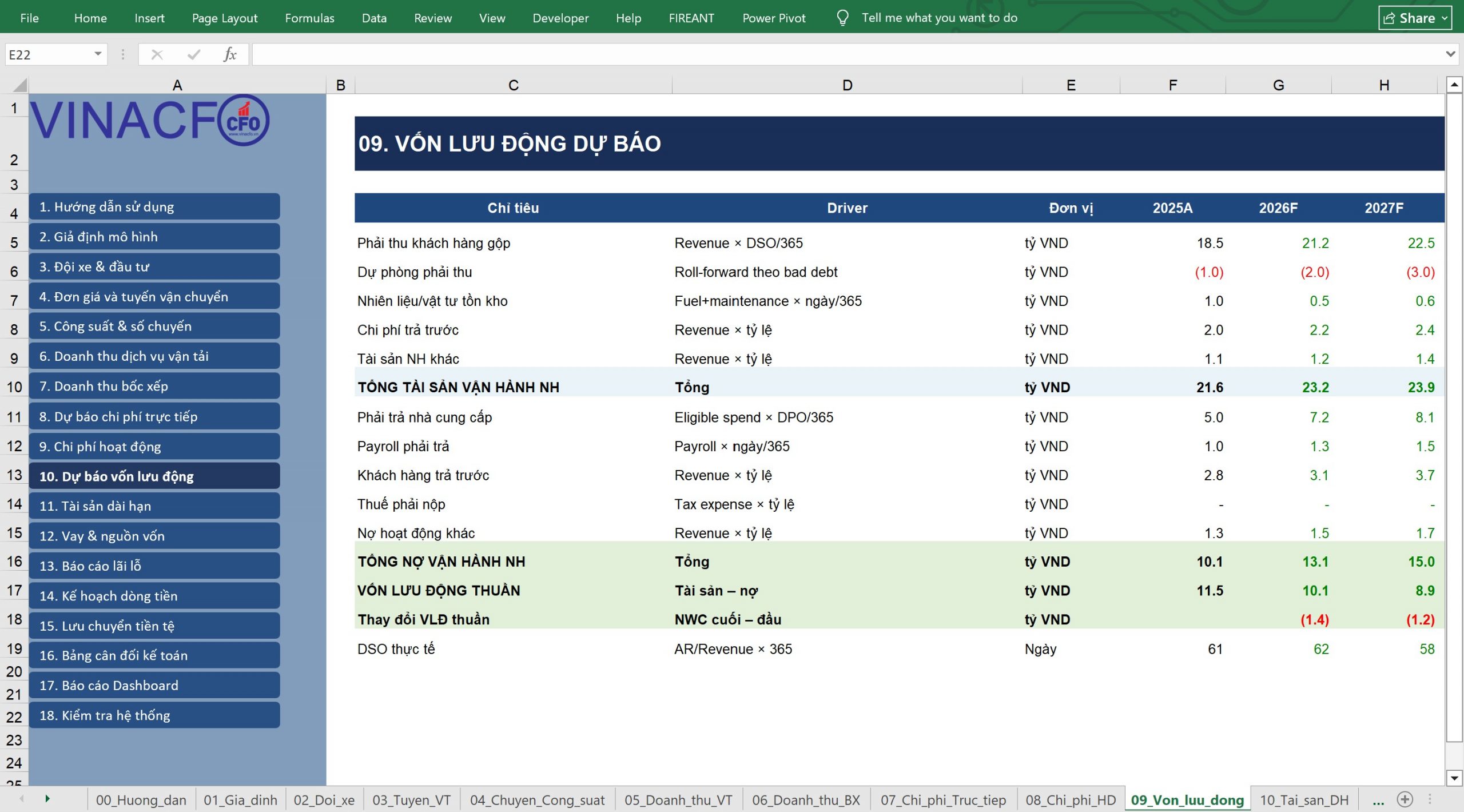
Task: Select sheet 10_Tai_san_DH
Action: point(1304,800)
